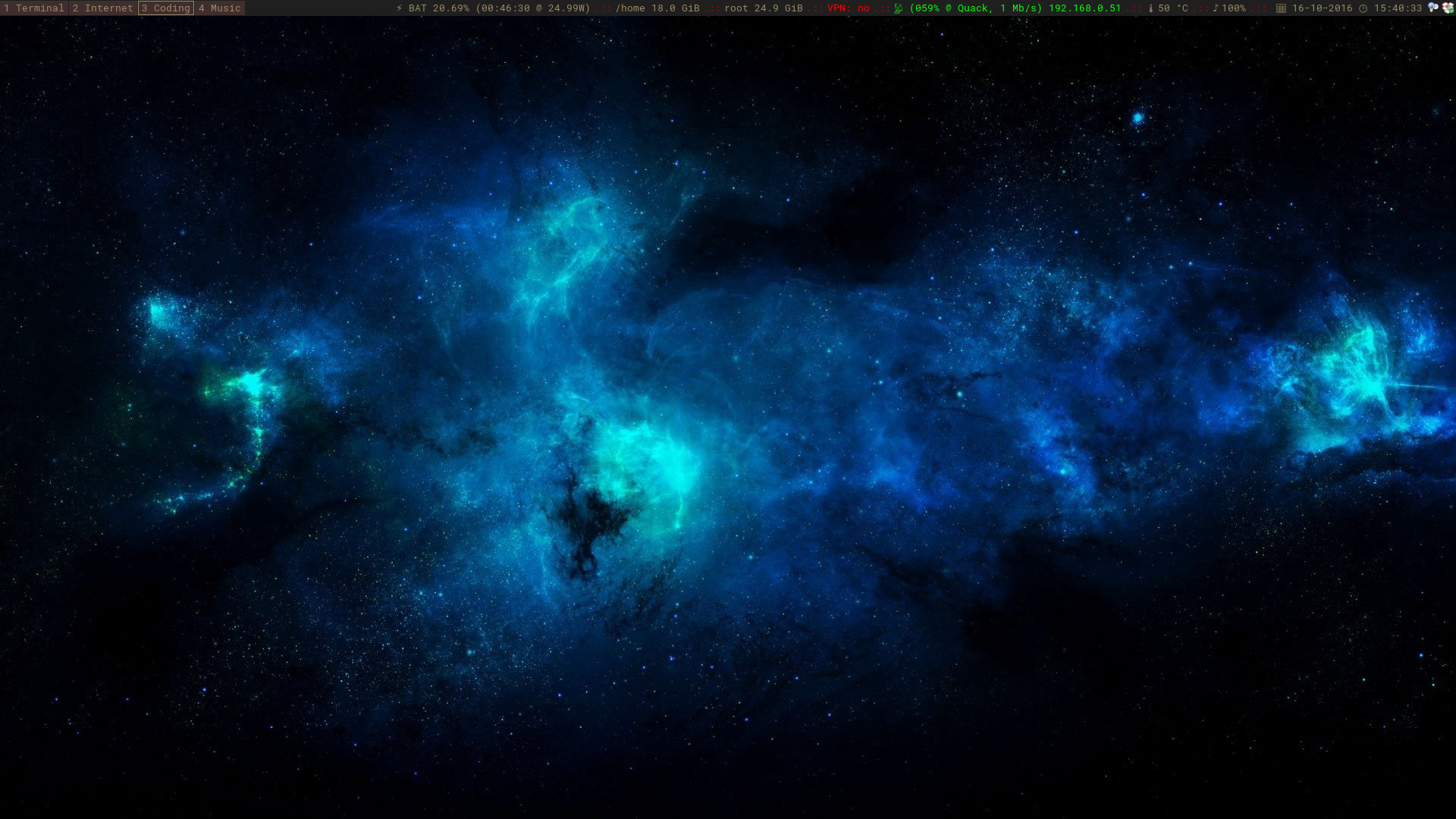Click the '/home 18.0 GiB' disk indicator
The width and height of the screenshot is (1456, 819).
pyautogui.click(x=657, y=9)
